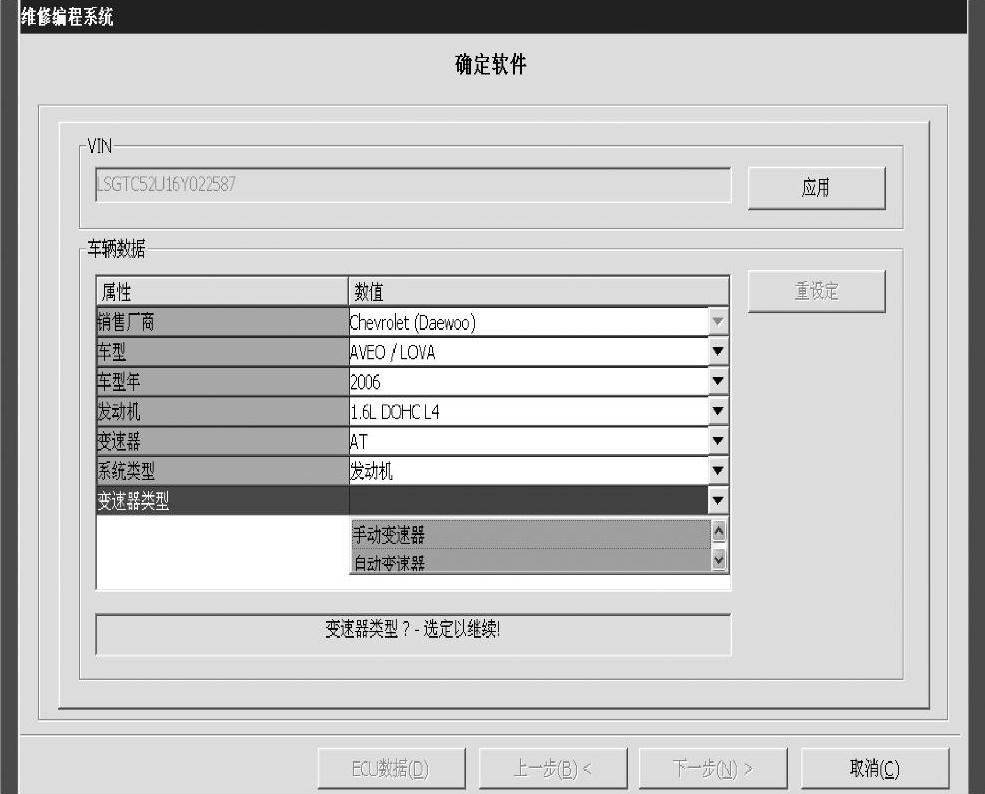
Task: Click the list's scroll up arrow
Action: (x=718, y=531)
